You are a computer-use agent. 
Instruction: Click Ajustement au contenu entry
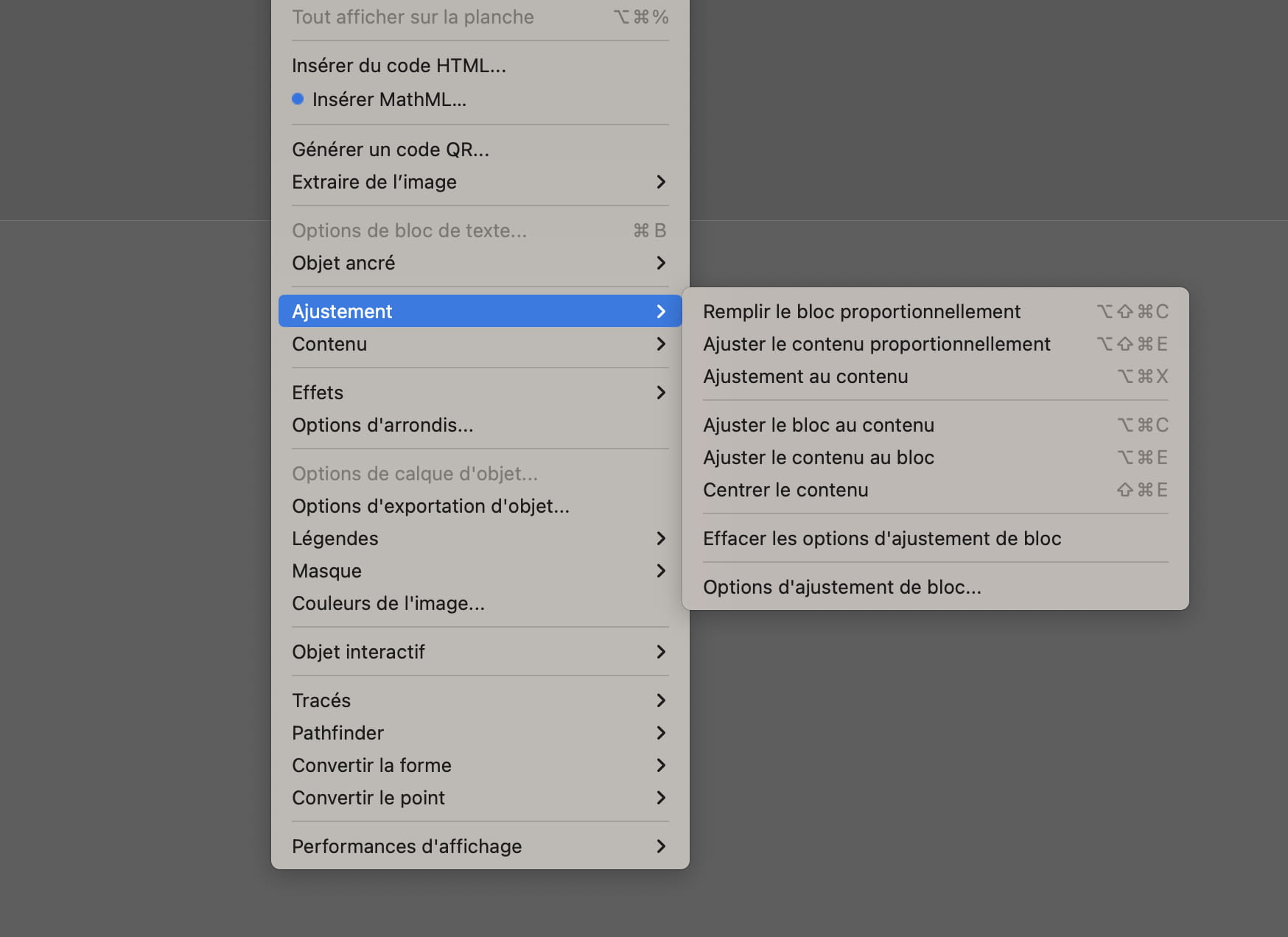805,376
